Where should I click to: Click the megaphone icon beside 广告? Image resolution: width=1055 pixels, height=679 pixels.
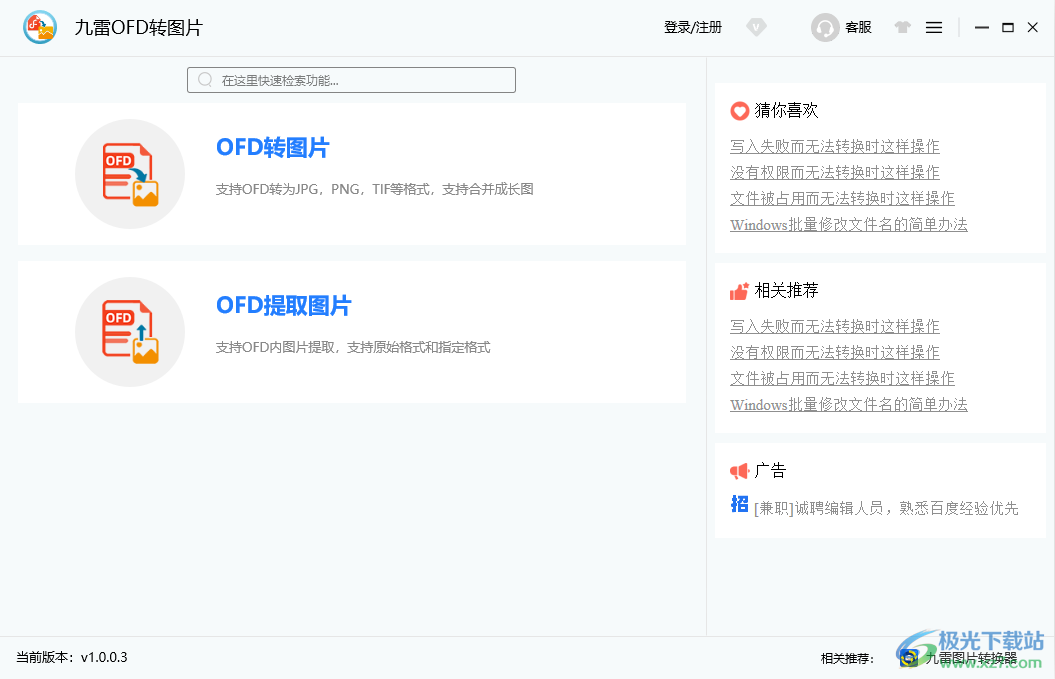(739, 471)
